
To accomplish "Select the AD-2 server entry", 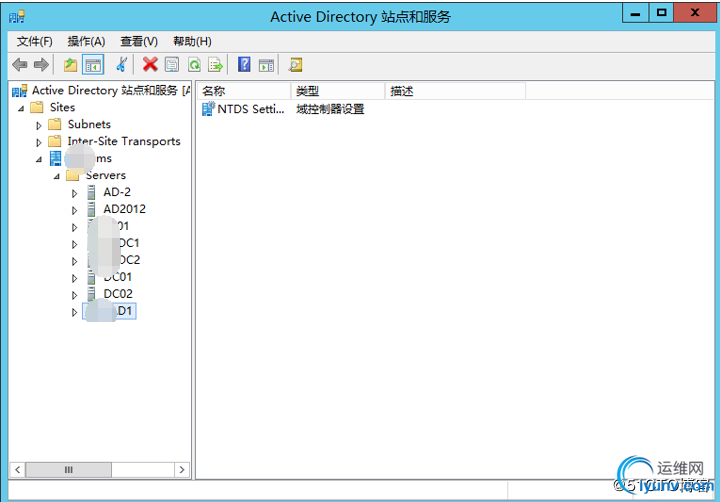I will click(117, 192).
